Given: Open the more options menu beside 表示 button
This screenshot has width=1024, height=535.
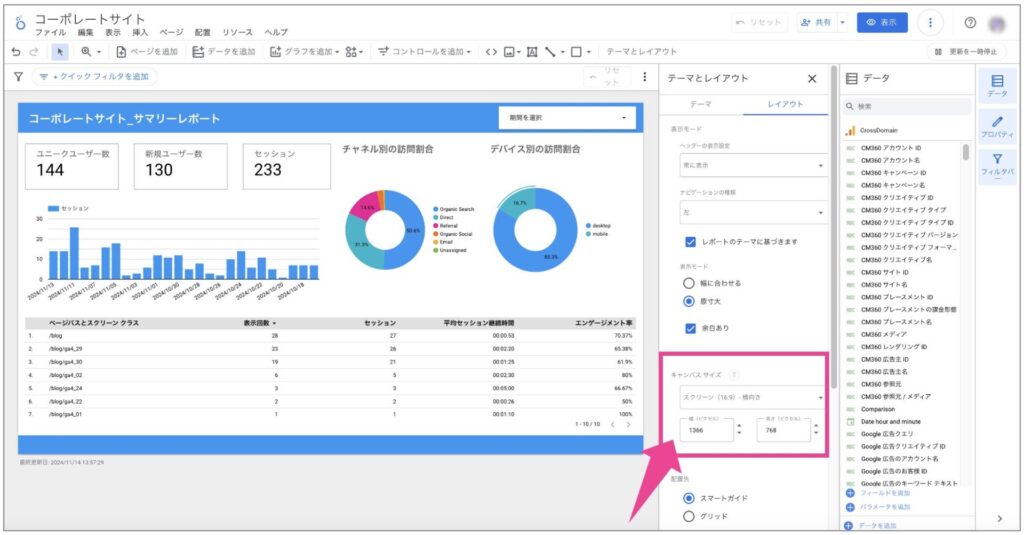Looking at the screenshot, I should point(930,23).
